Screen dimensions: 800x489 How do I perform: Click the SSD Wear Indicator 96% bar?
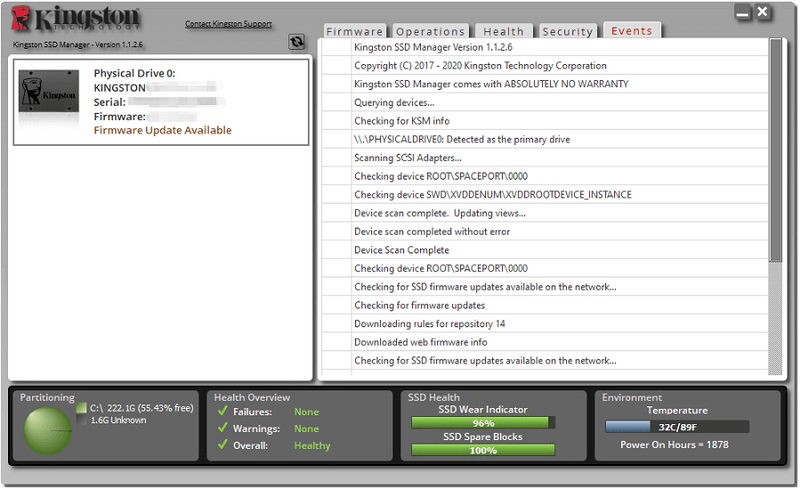click(x=483, y=423)
